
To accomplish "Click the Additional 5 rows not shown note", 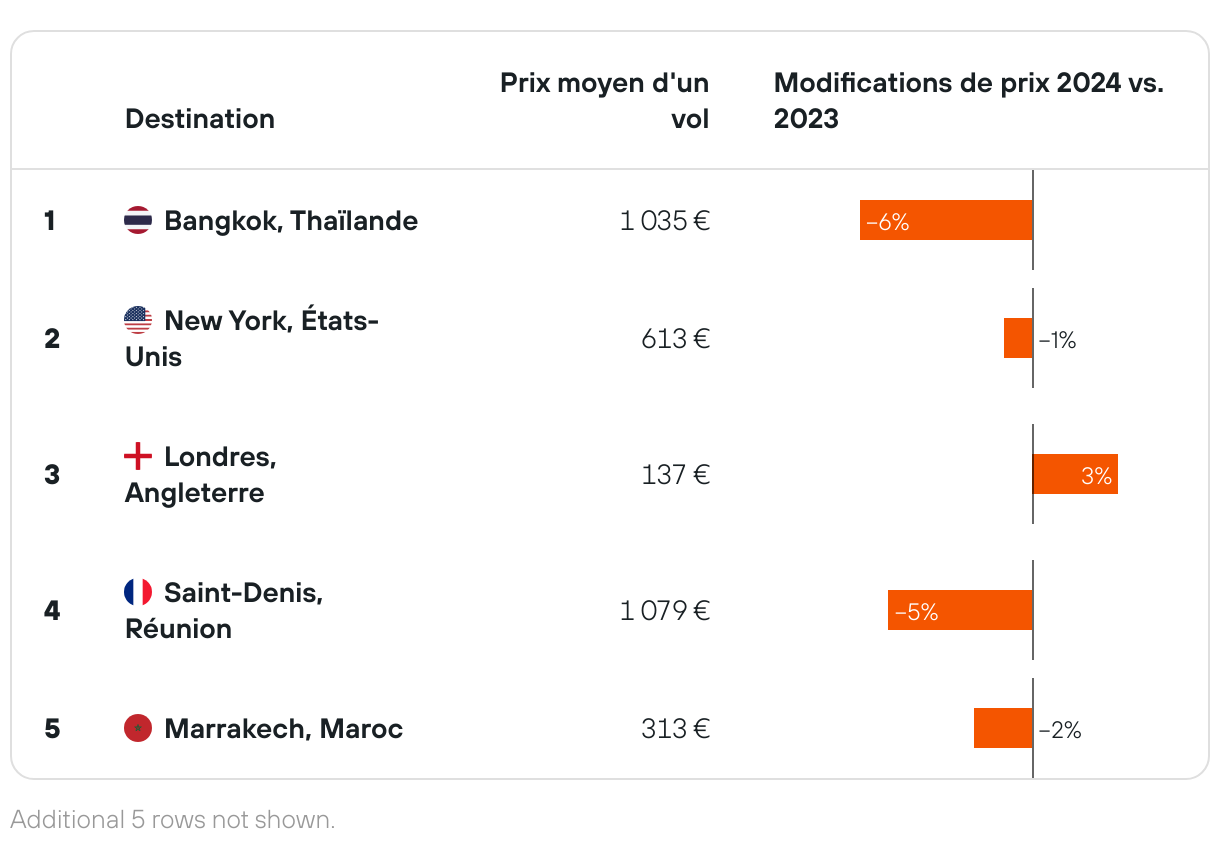I will [x=173, y=820].
